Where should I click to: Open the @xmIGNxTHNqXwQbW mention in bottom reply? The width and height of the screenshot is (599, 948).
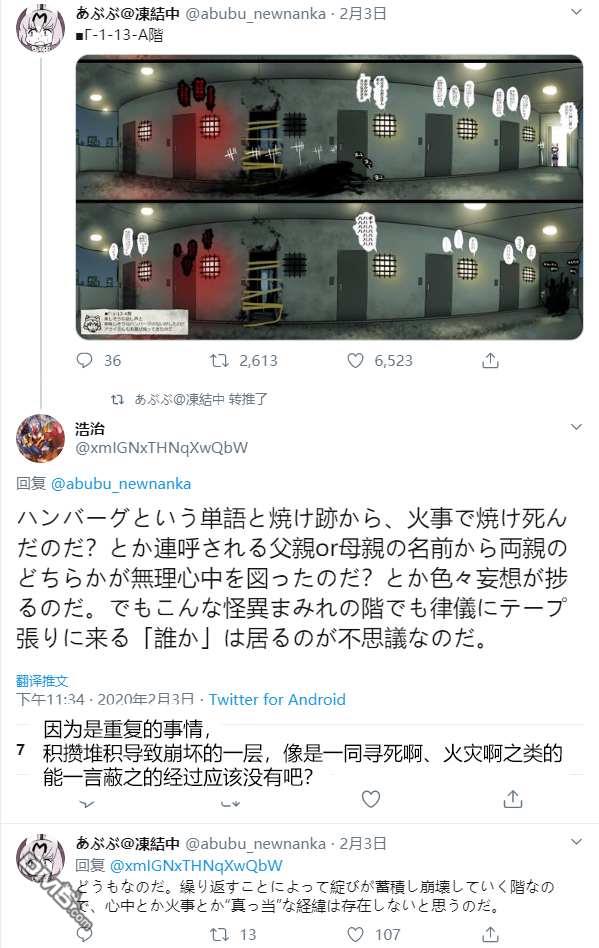click(x=196, y=865)
